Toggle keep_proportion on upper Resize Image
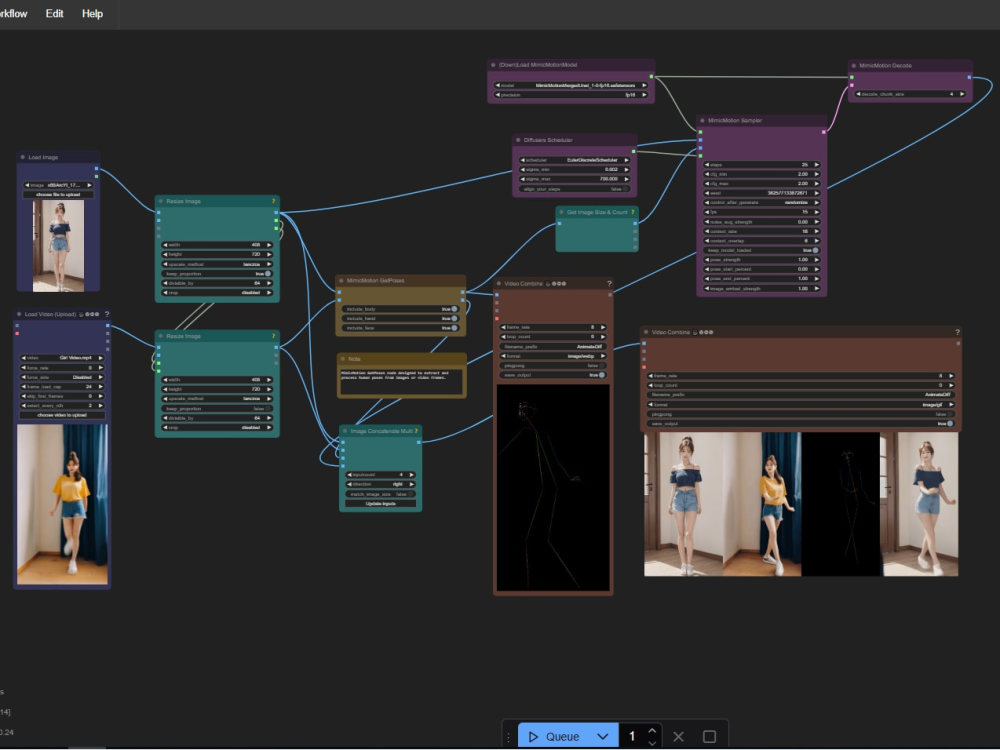The height and width of the screenshot is (750, 1000). [217, 274]
